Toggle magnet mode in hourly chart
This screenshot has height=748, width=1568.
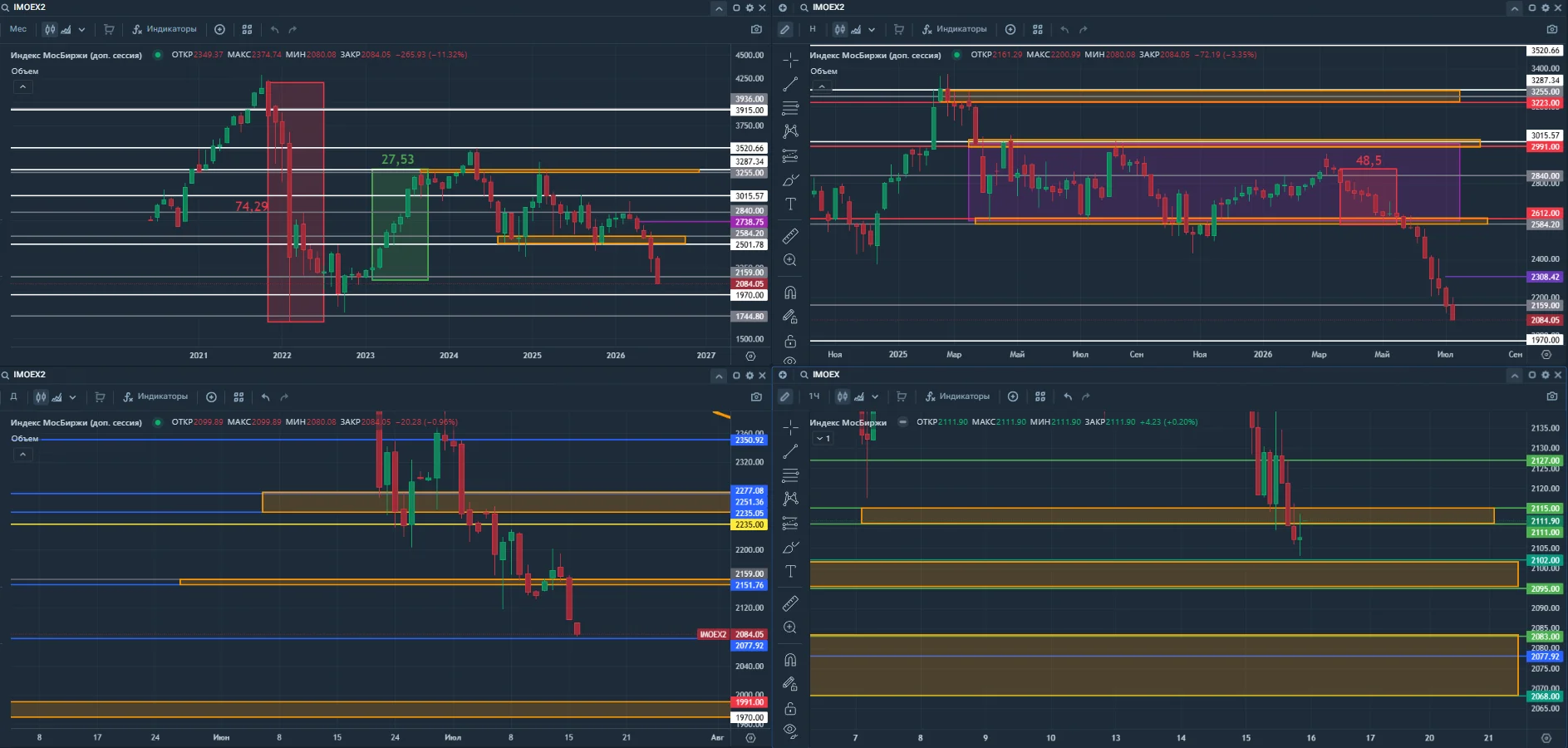pyautogui.click(x=790, y=660)
